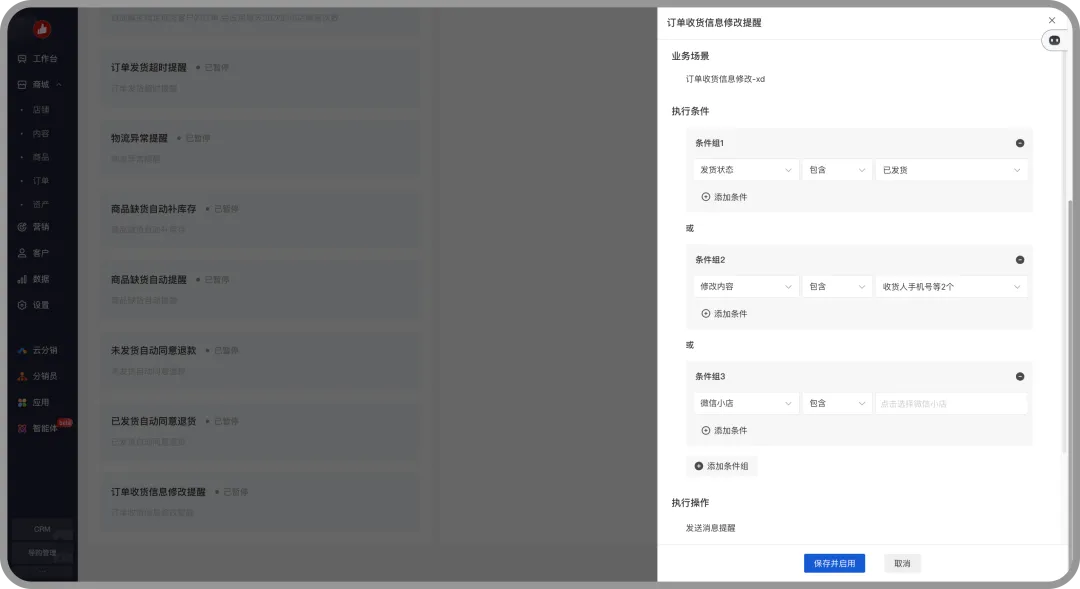Open 包含 operator dropdown in 条件组3
This screenshot has height=589, width=1080.
pyautogui.click(x=837, y=404)
